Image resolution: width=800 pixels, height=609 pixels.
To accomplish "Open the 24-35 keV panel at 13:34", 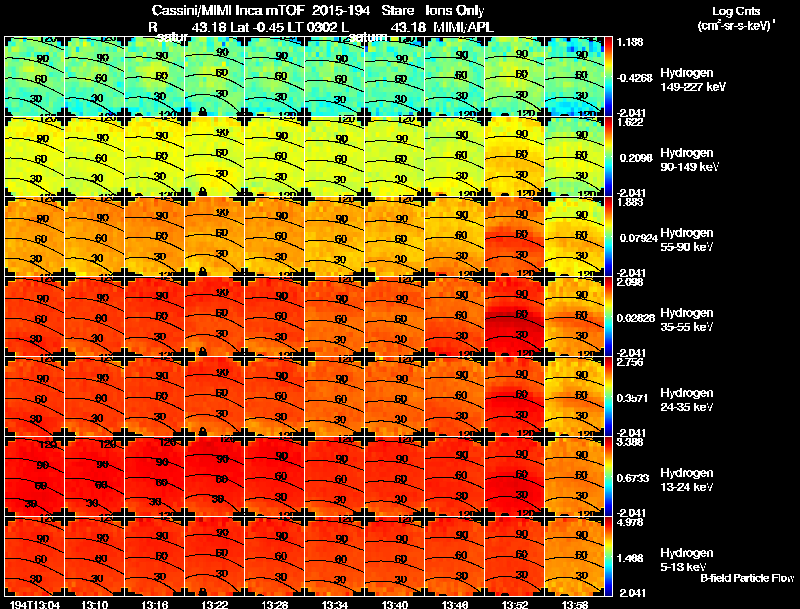I will pos(335,397).
